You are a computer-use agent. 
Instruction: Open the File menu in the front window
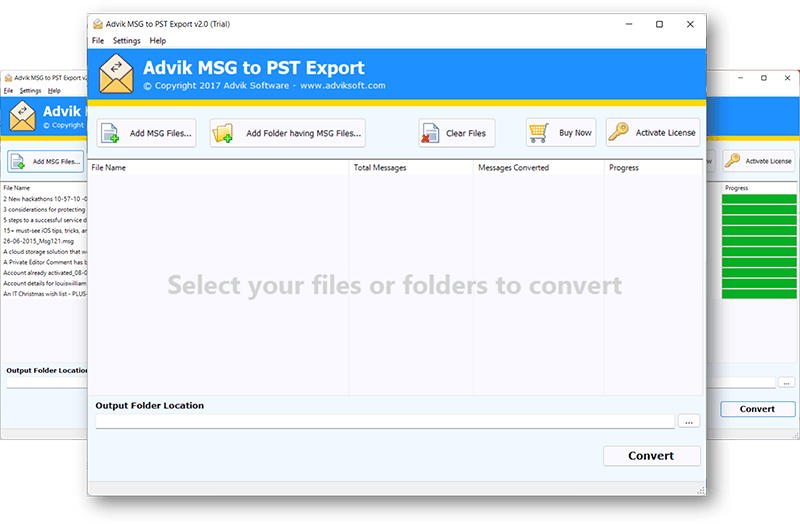(98, 41)
